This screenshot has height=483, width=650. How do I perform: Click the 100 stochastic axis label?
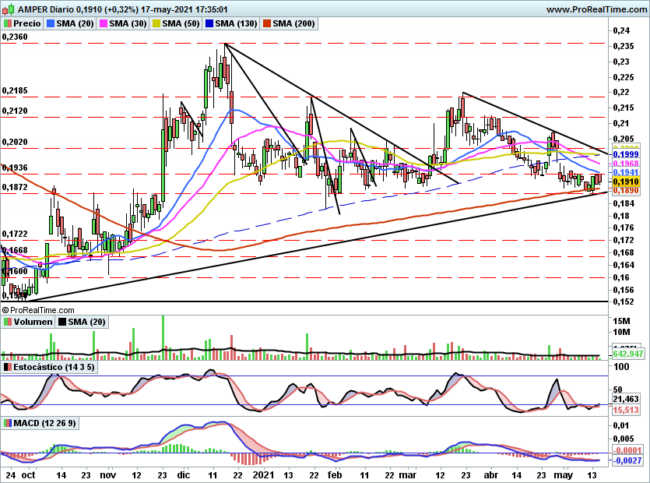coord(621,367)
